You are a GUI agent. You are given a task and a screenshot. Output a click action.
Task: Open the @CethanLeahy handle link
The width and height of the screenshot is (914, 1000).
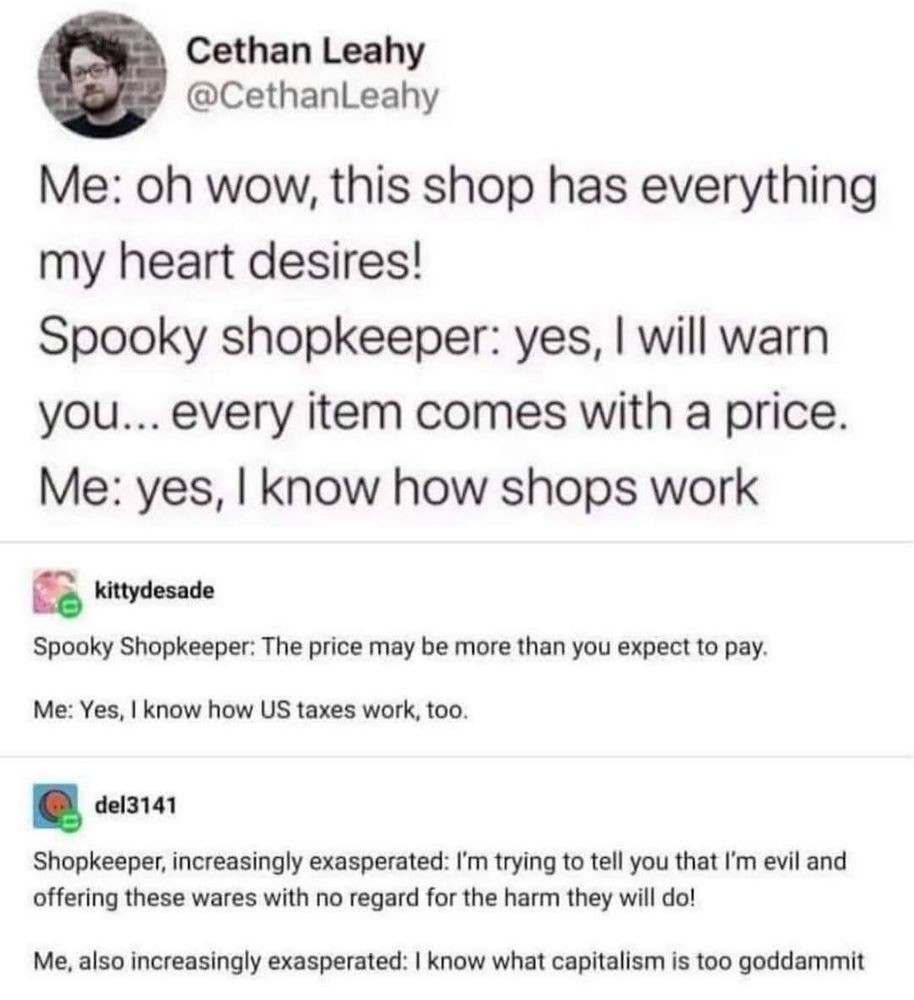[x=313, y=96]
